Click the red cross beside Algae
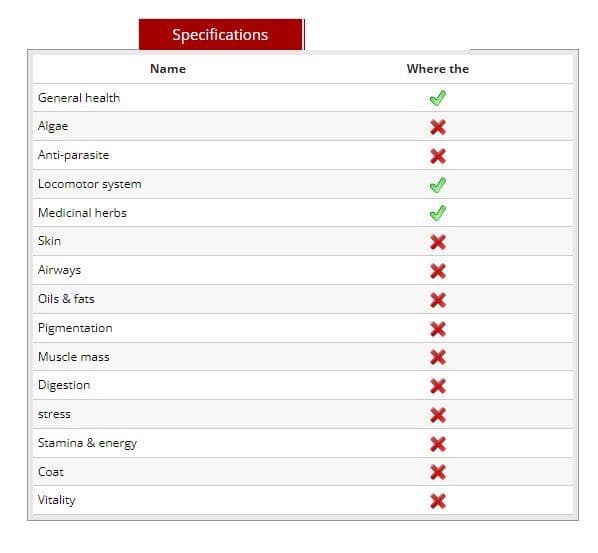 (437, 127)
